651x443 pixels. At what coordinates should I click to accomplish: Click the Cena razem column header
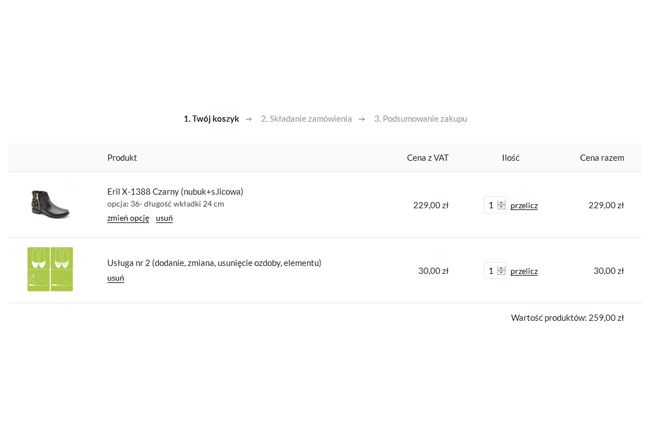[x=602, y=158]
